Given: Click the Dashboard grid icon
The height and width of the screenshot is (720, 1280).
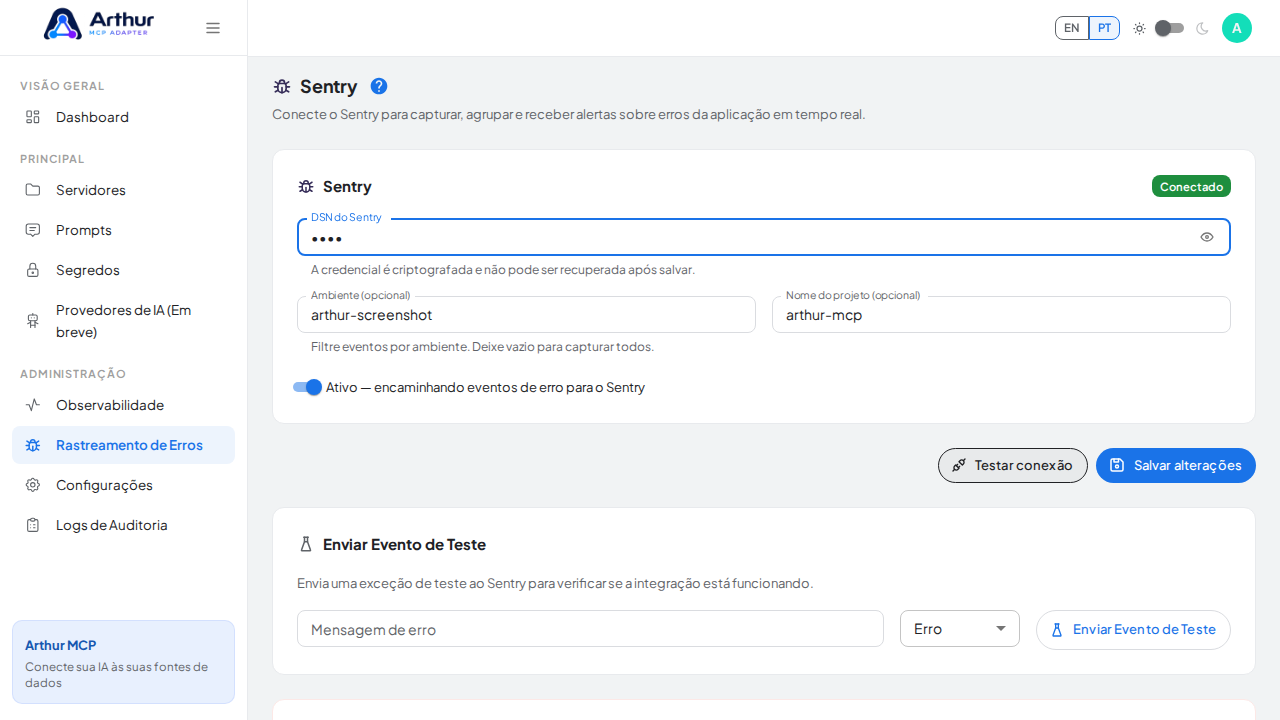Looking at the screenshot, I should coord(33,117).
